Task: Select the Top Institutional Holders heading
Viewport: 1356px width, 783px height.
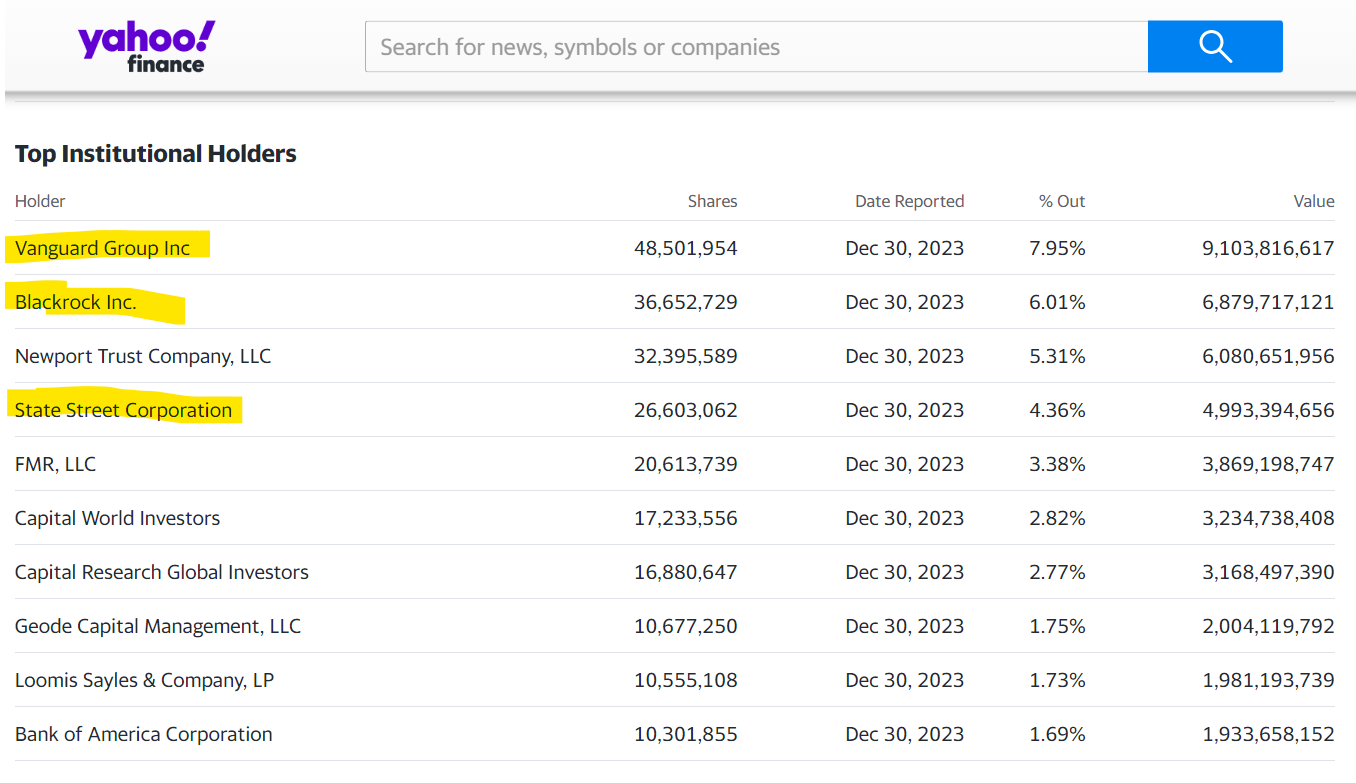Action: point(156,154)
